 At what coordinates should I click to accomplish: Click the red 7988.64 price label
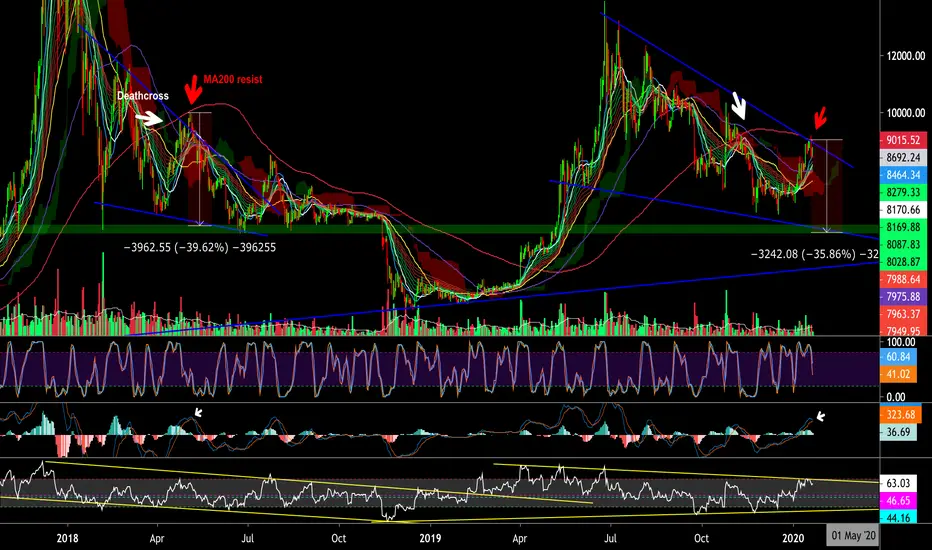point(903,279)
